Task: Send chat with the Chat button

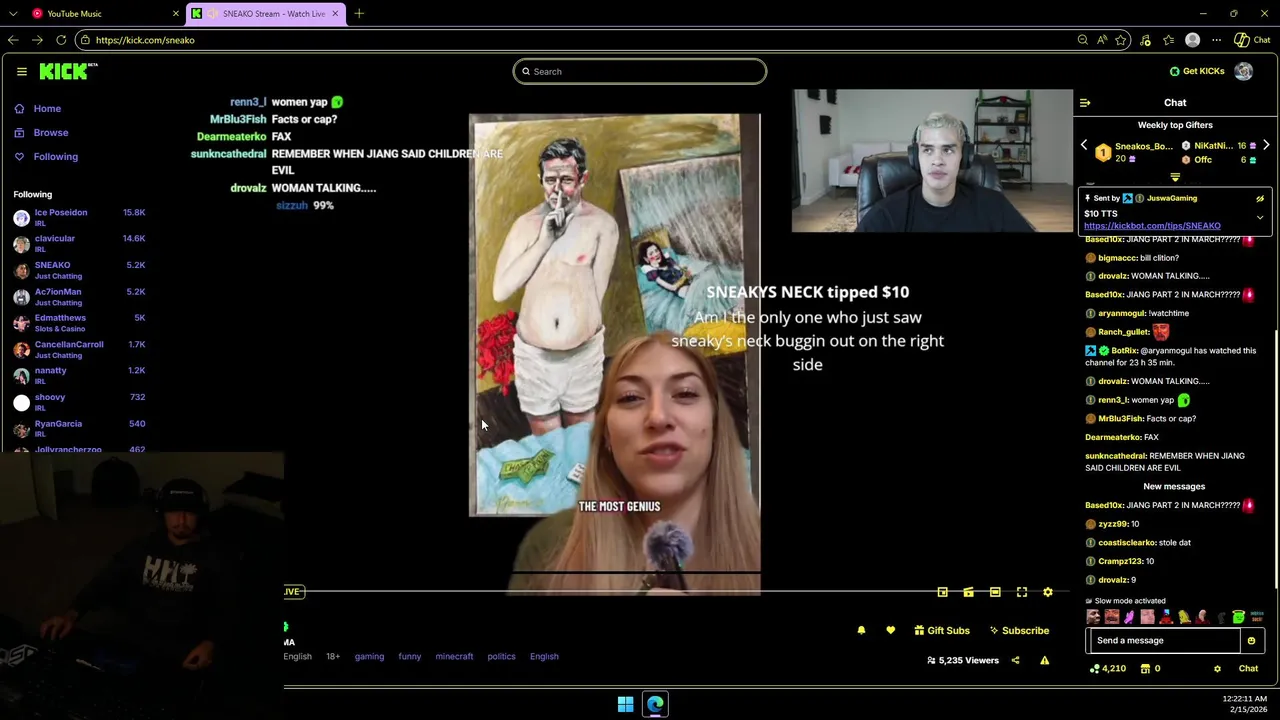Action: [1248, 669]
